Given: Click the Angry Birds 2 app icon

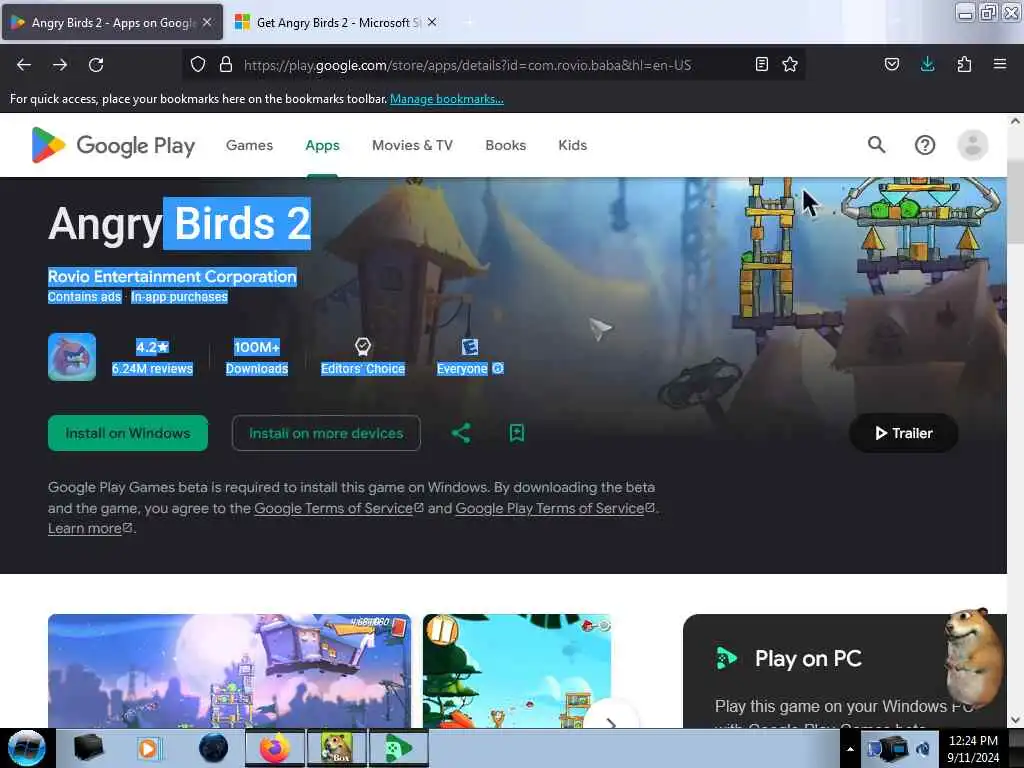Looking at the screenshot, I should tap(72, 357).
